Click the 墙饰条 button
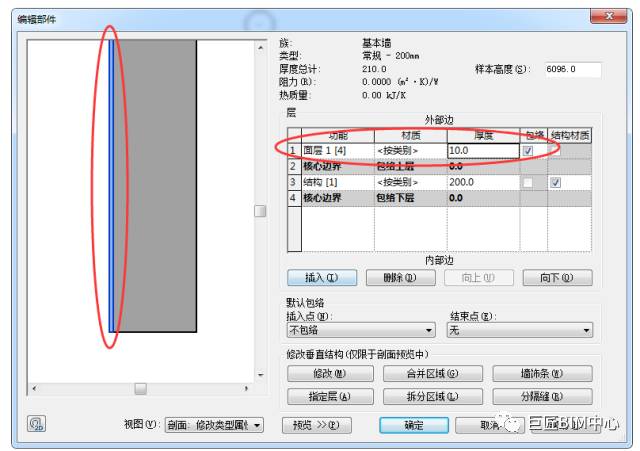The image size is (640, 451). pos(542,373)
